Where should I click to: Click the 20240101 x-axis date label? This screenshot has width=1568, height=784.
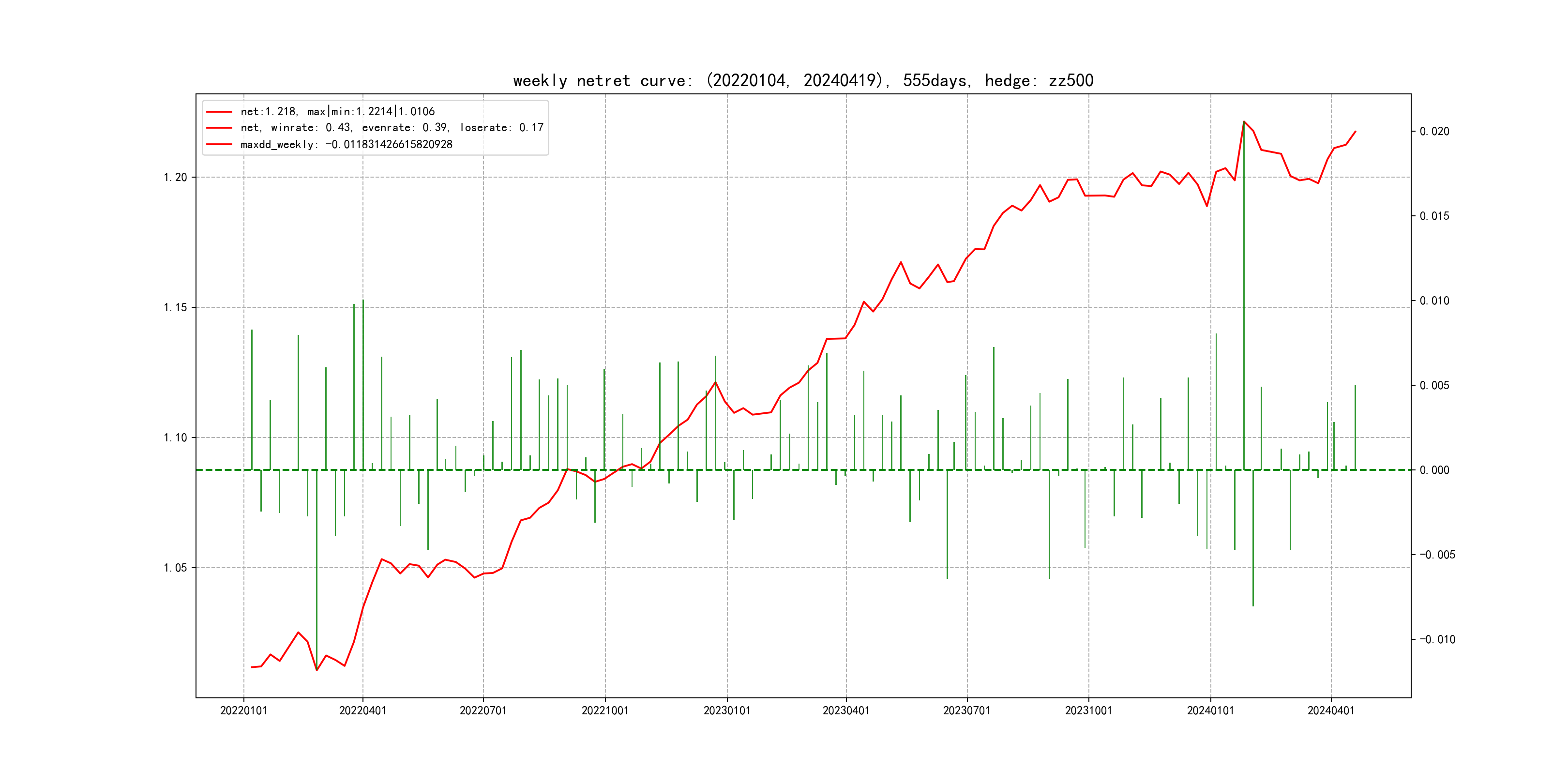(1210, 710)
